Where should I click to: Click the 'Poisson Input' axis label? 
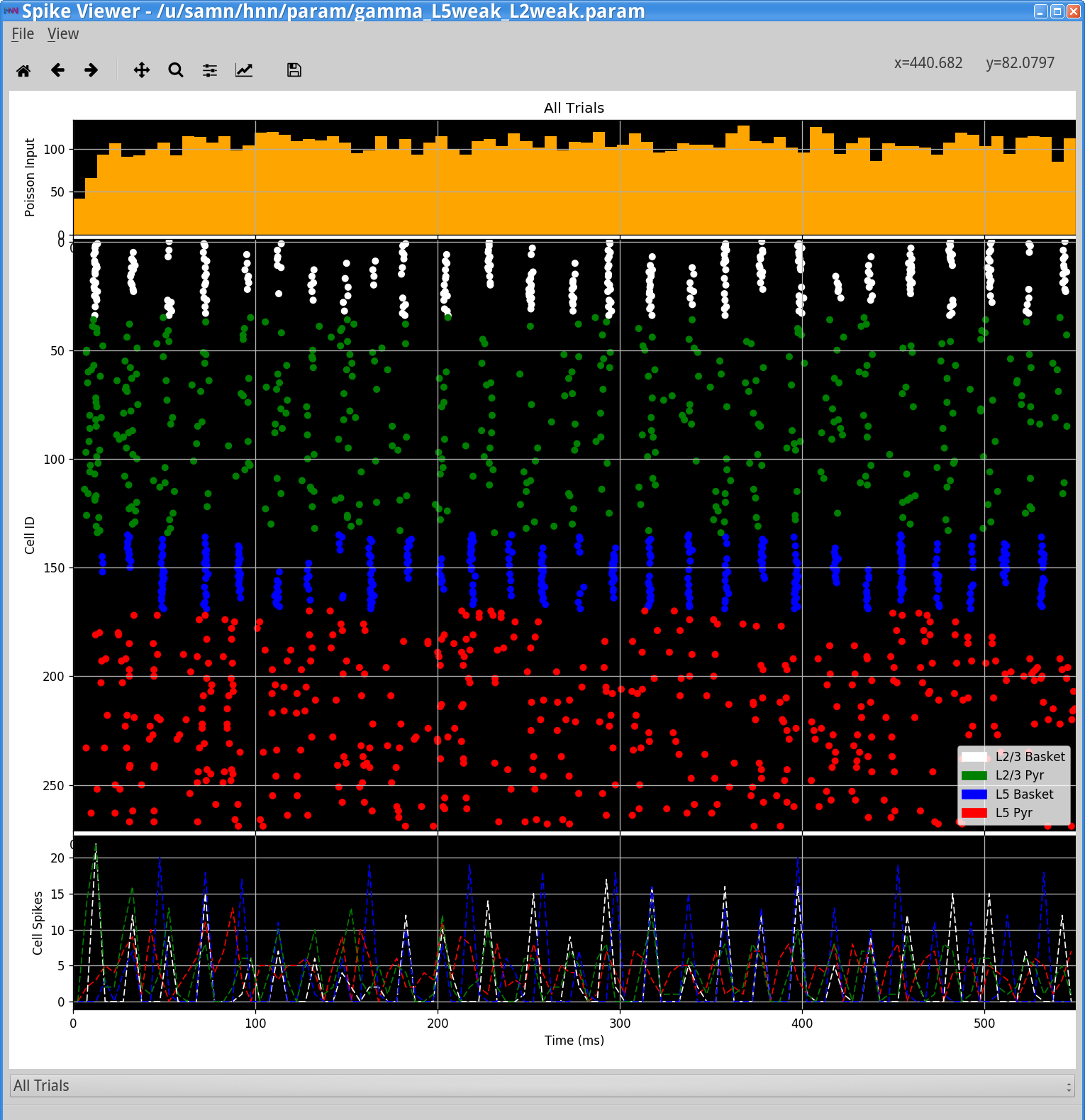tap(30, 177)
